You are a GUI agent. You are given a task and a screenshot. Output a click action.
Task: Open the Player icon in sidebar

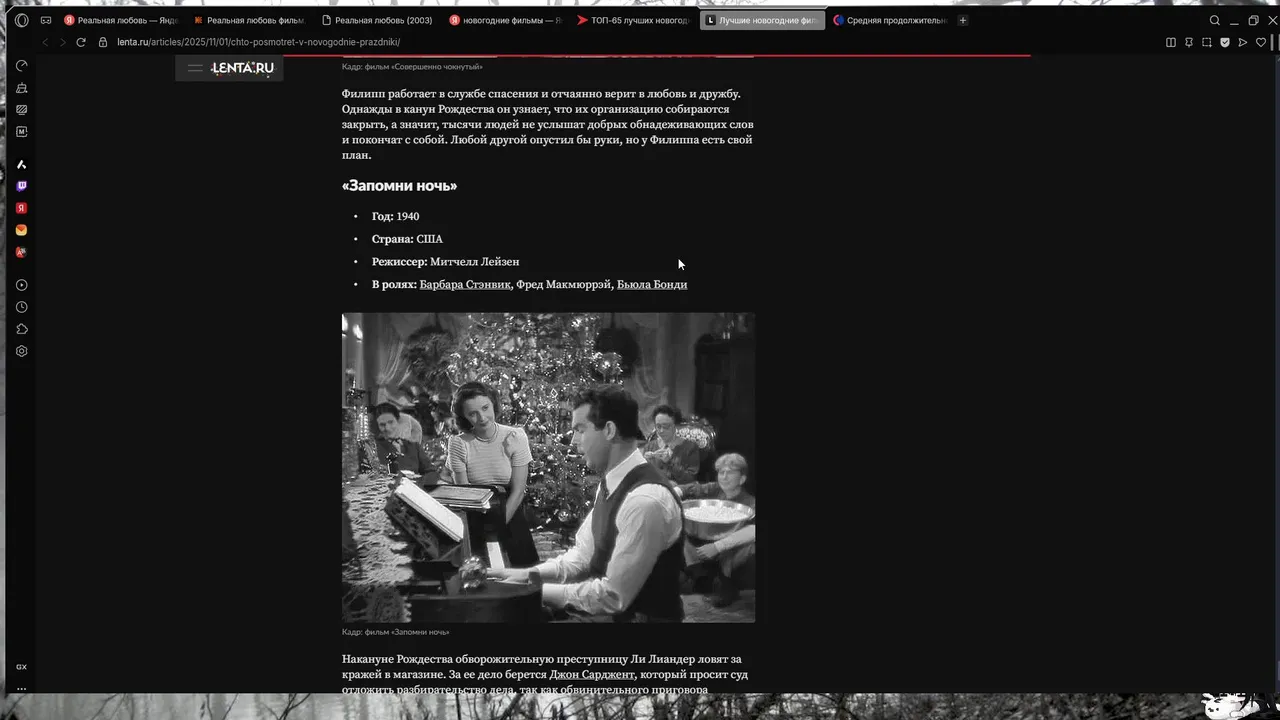tap(21, 285)
